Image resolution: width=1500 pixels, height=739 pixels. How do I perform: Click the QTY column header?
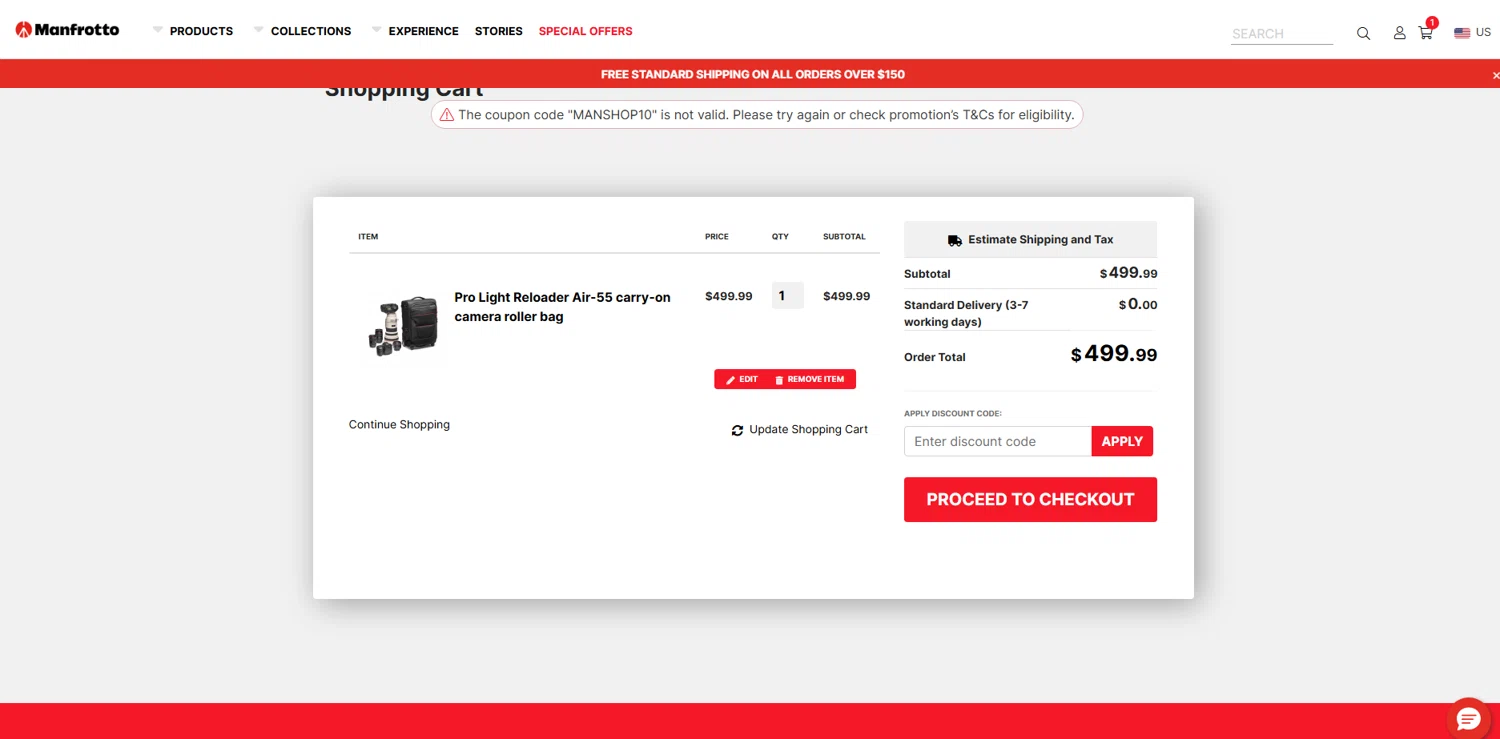click(x=780, y=237)
